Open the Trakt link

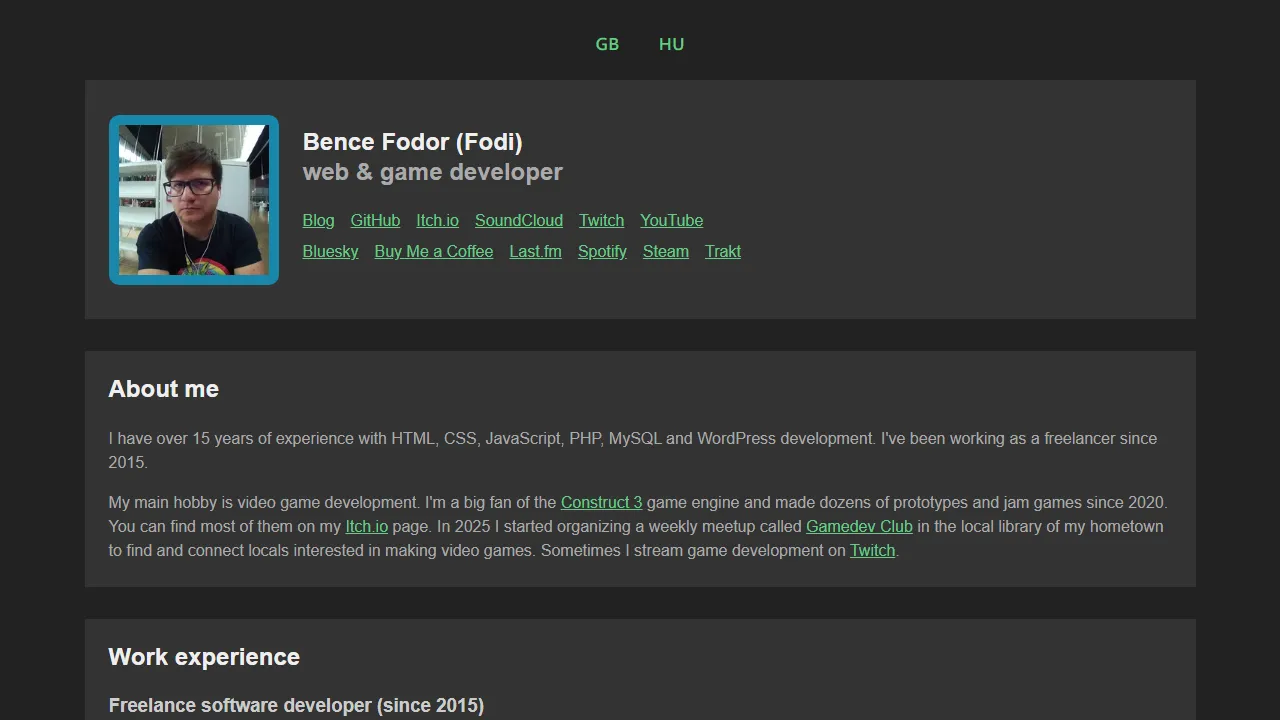pos(723,251)
